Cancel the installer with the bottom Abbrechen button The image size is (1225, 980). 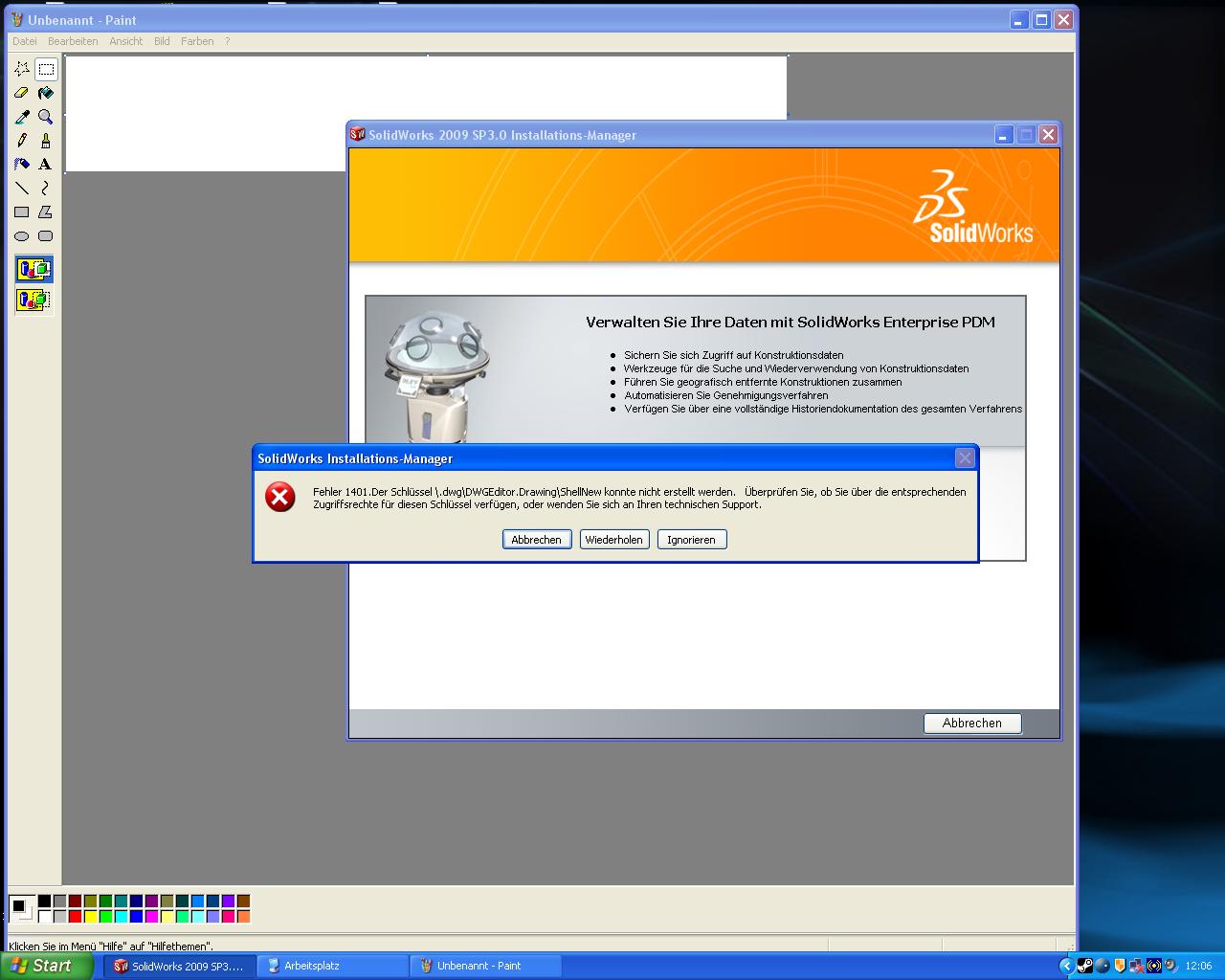coord(972,724)
